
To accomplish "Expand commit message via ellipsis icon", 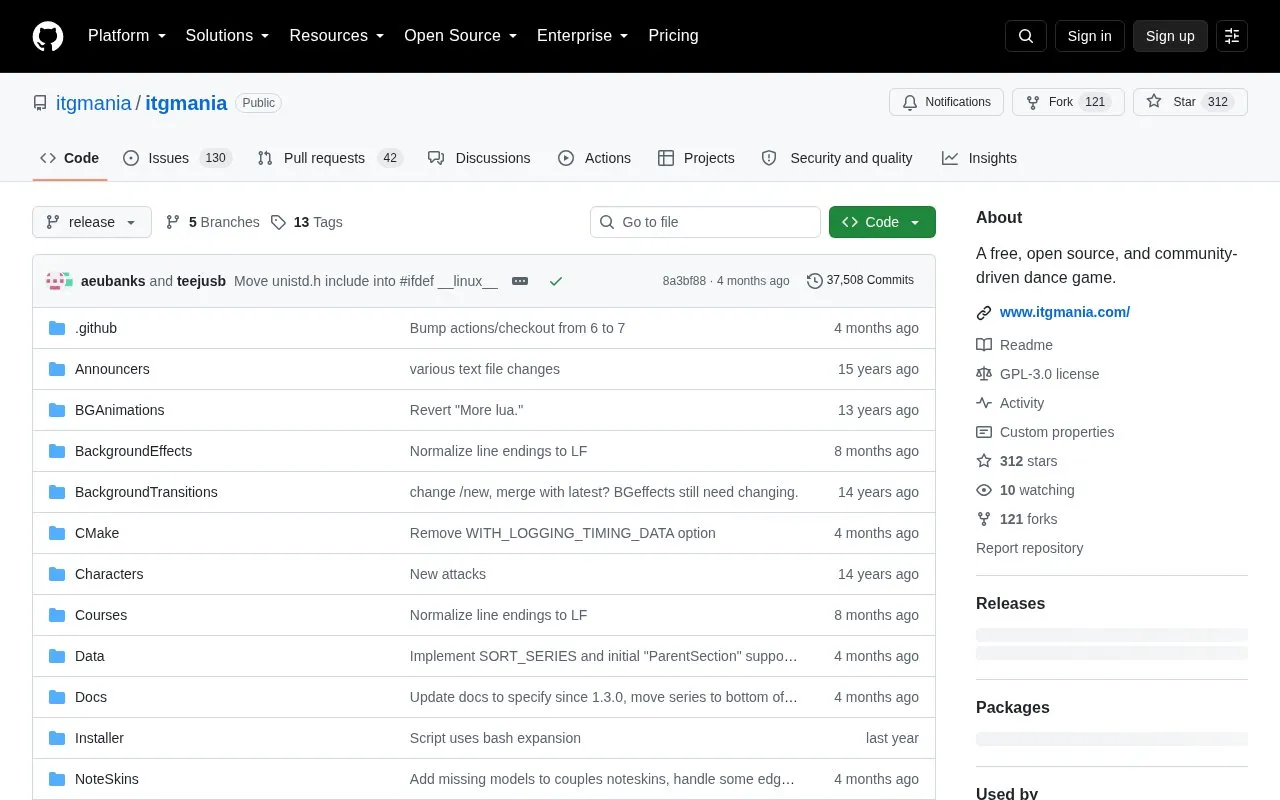I will 520,281.
